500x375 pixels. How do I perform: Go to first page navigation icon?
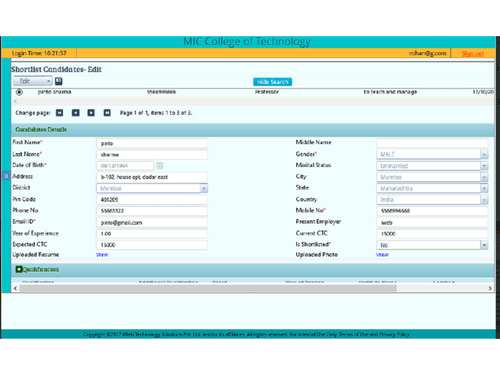pyautogui.click(x=59, y=113)
